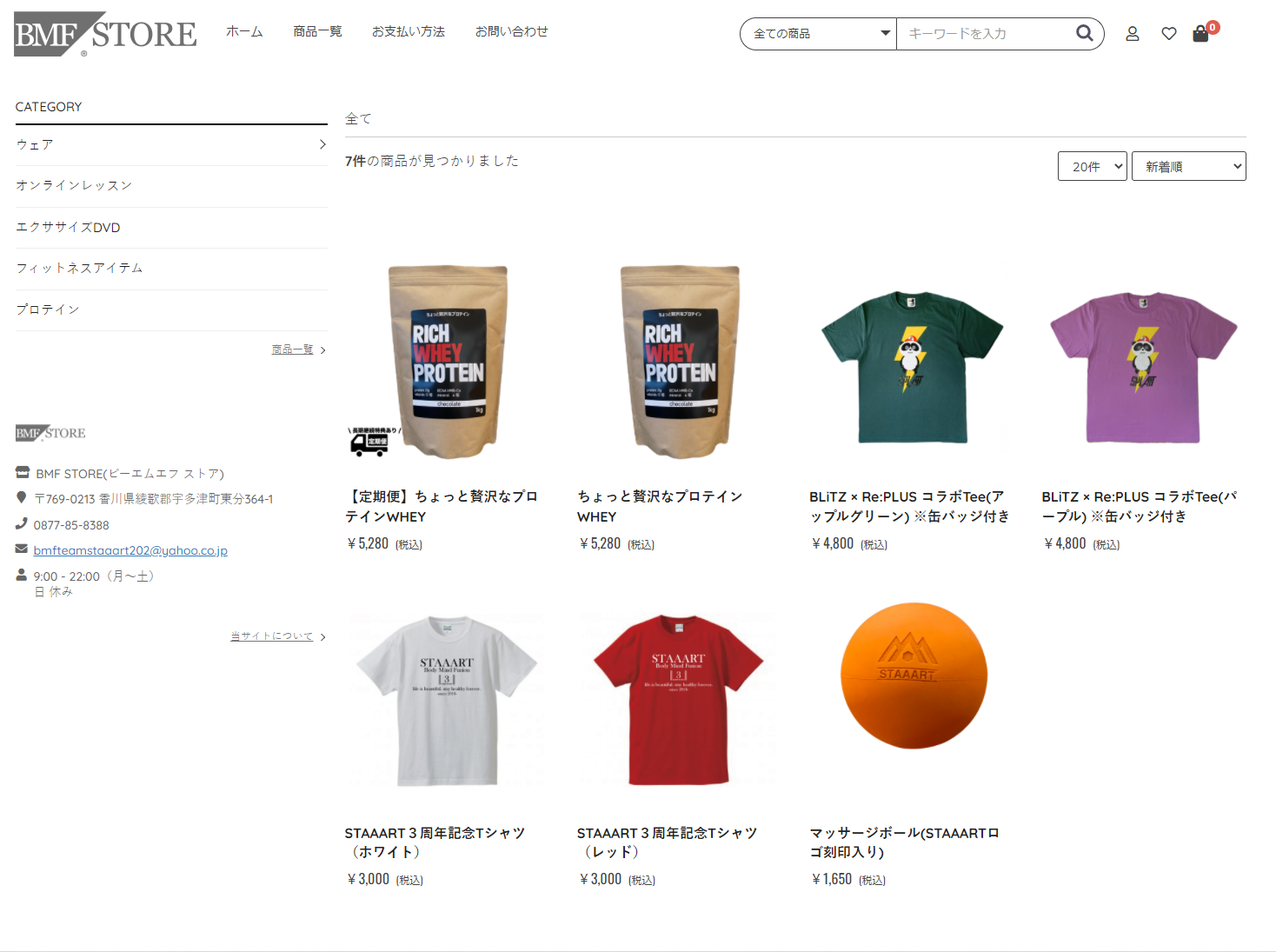Open the 全ての商品 category dropdown
This screenshot has height=952, width=1276.
tap(818, 34)
